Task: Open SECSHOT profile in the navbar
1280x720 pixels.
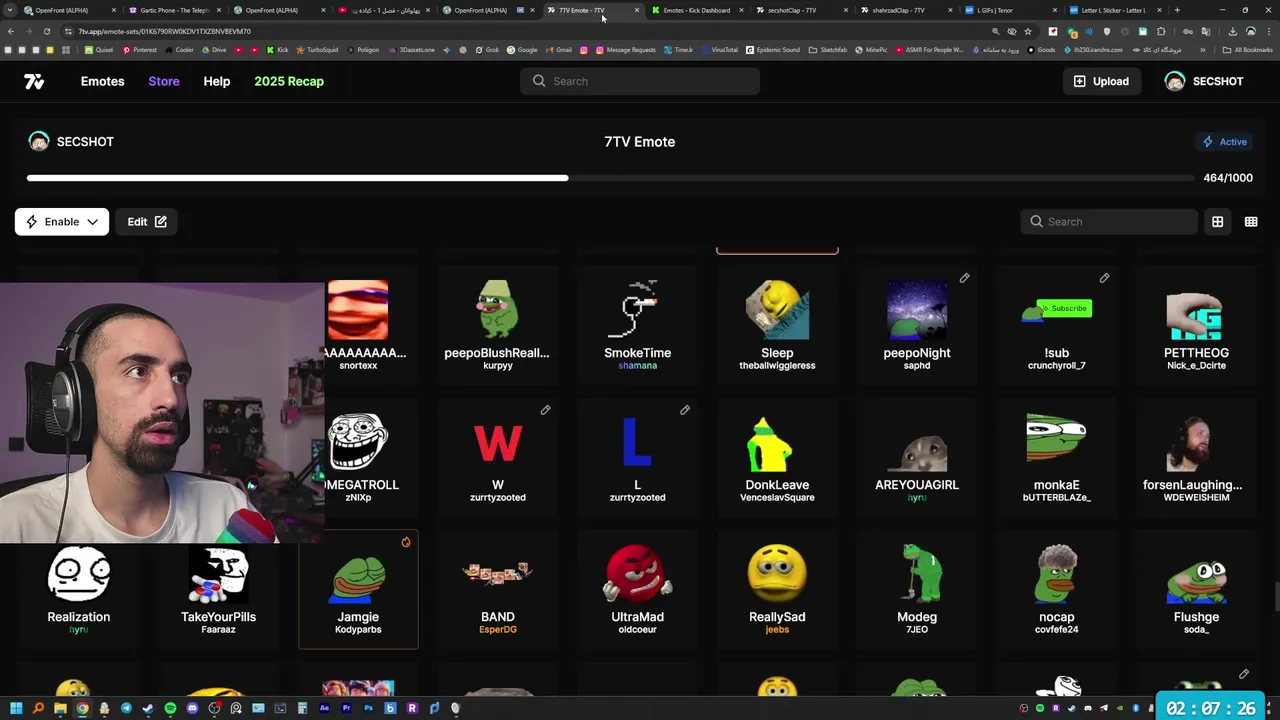Action: point(1204,81)
